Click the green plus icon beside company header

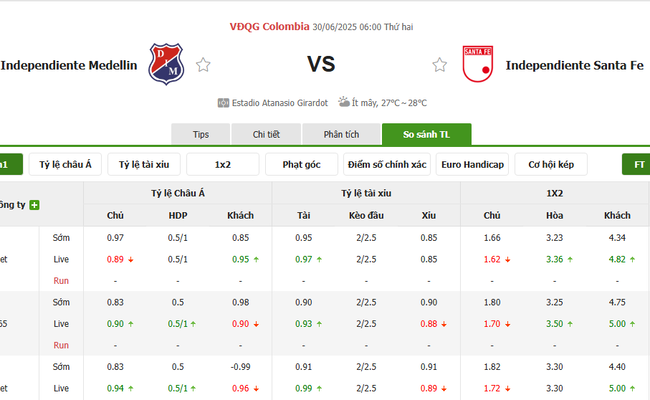35,204
